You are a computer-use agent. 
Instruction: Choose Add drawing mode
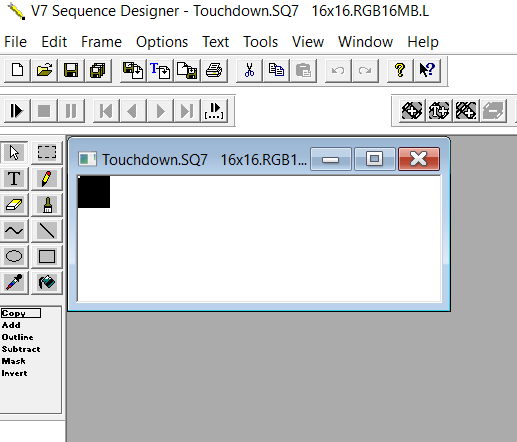11,325
